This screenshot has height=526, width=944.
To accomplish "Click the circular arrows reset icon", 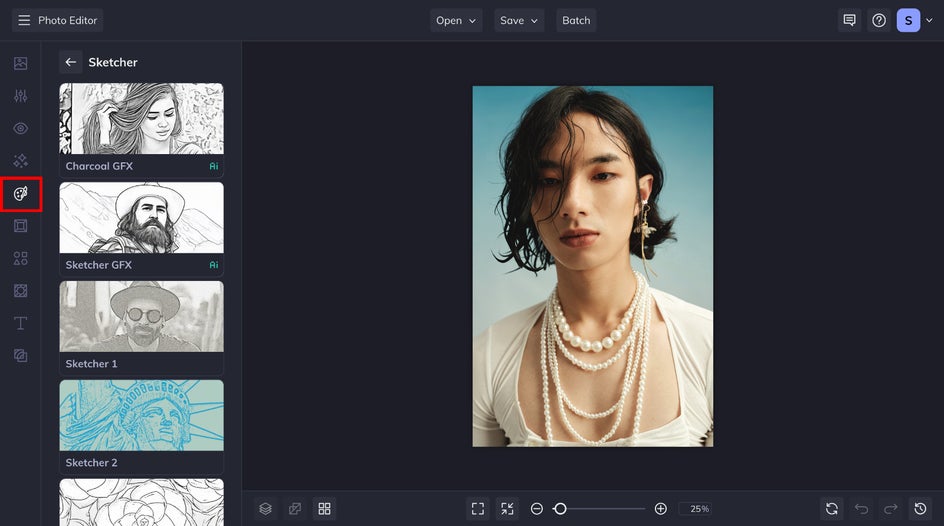I will [x=832, y=509].
